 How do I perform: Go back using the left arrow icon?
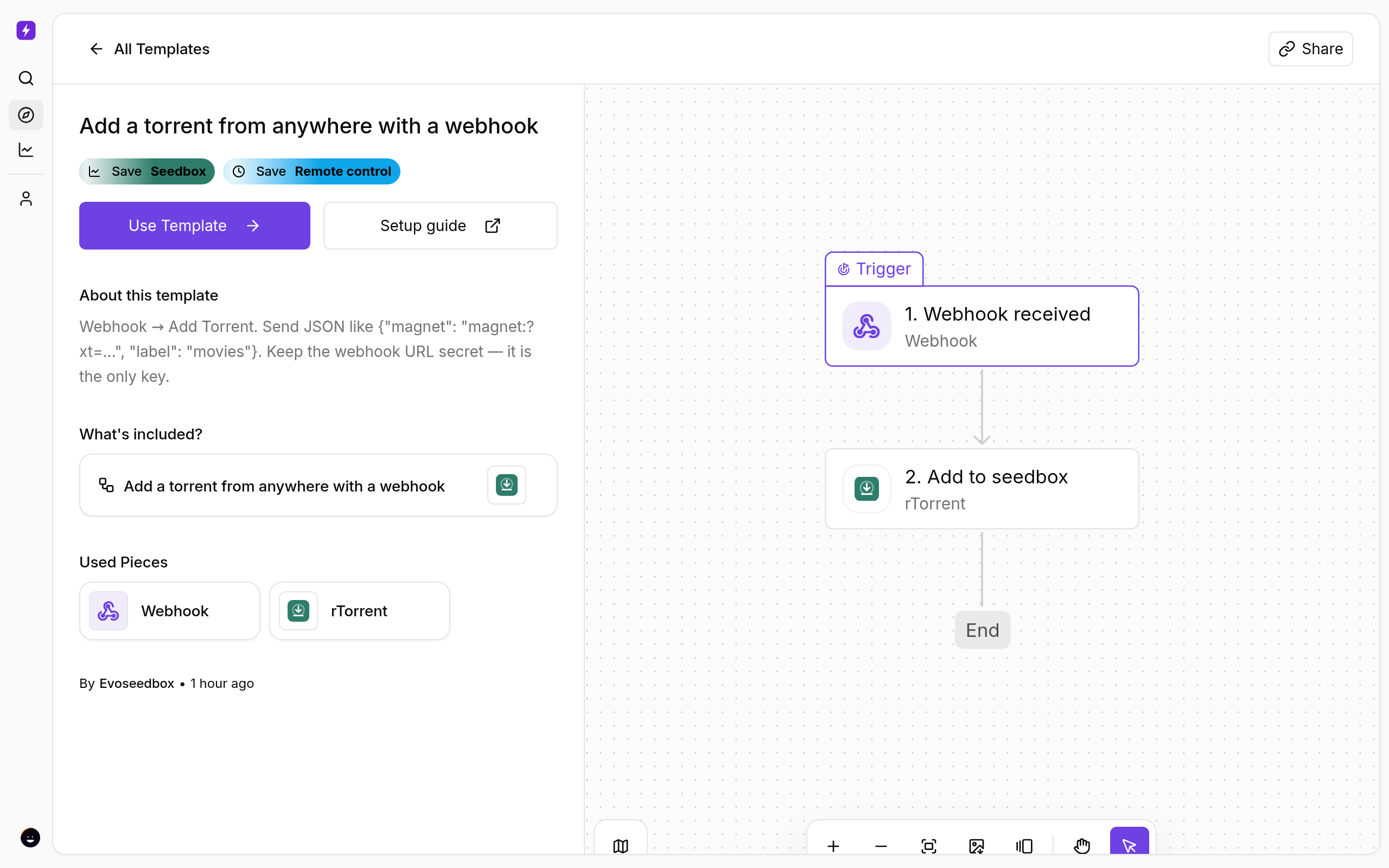[97, 49]
